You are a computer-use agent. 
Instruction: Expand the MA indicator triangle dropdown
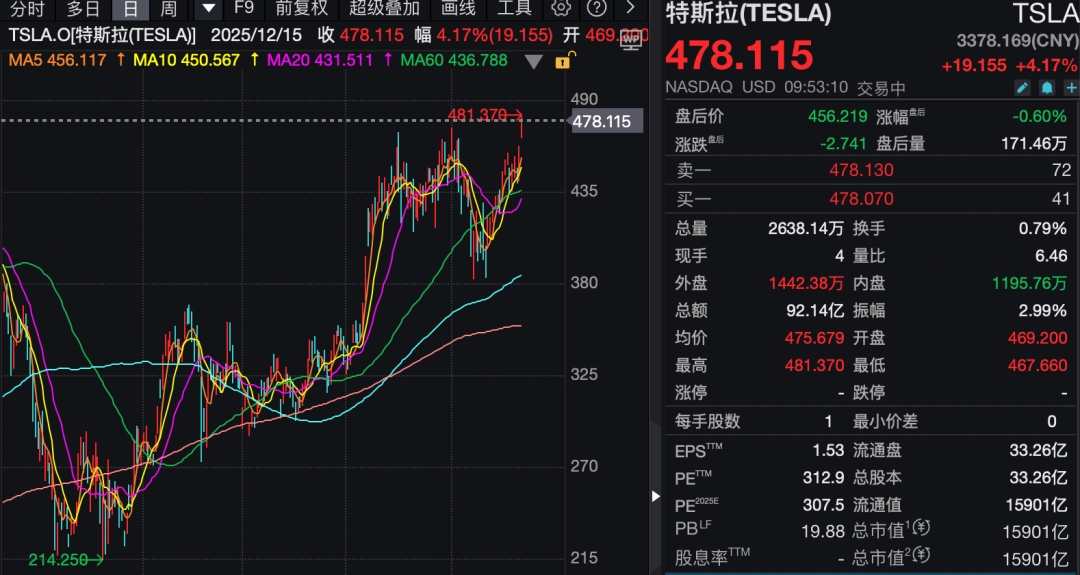(535, 61)
